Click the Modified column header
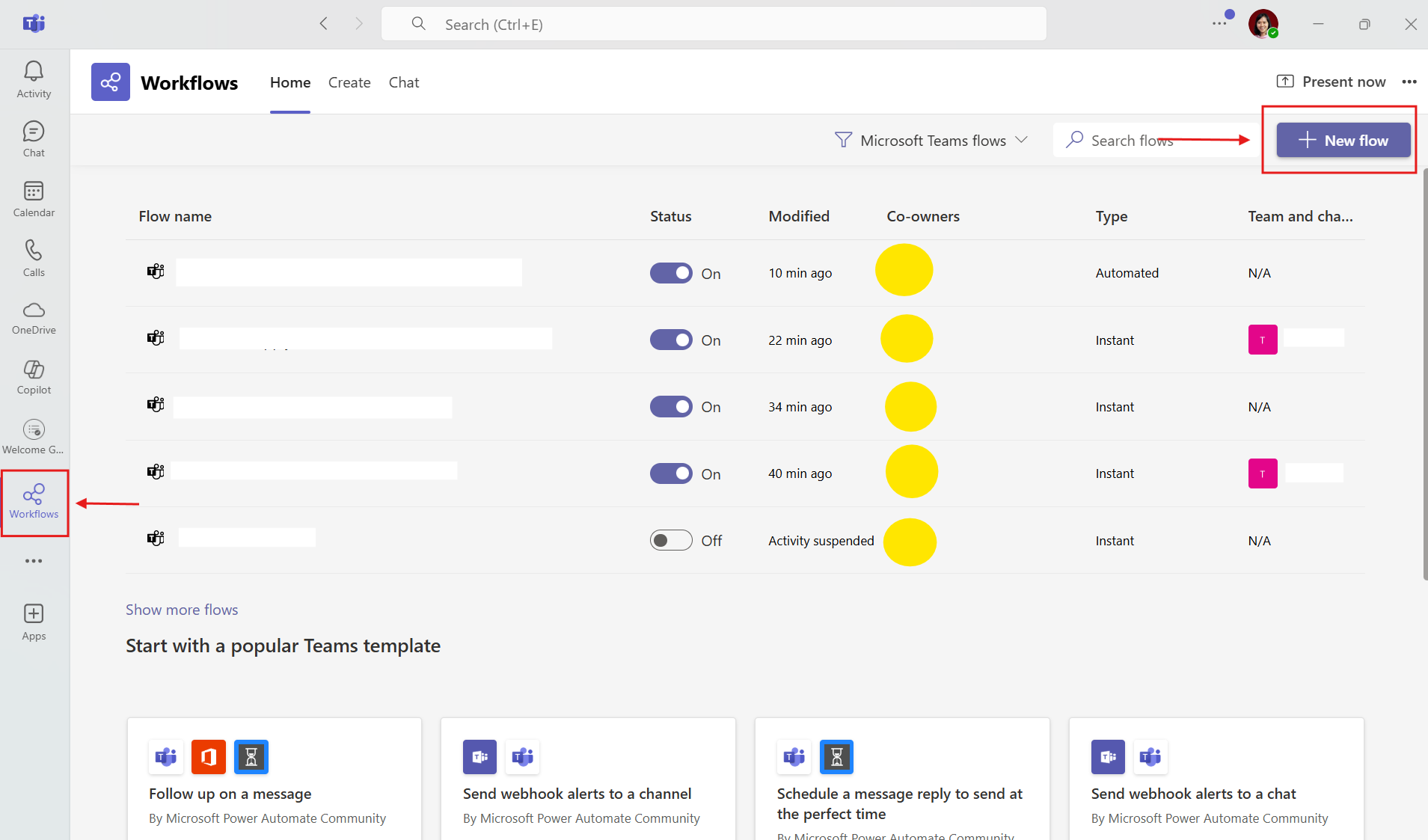This screenshot has width=1428, height=840. [799, 216]
